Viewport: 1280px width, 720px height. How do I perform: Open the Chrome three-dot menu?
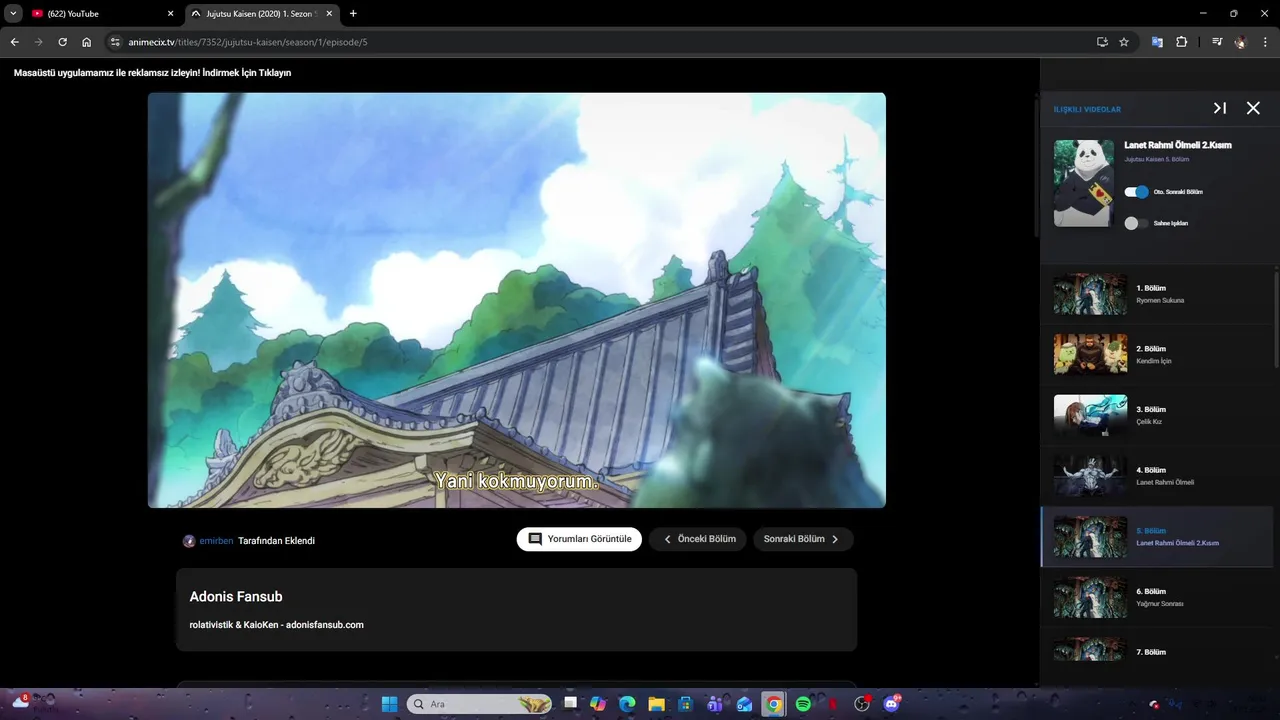click(x=1265, y=42)
